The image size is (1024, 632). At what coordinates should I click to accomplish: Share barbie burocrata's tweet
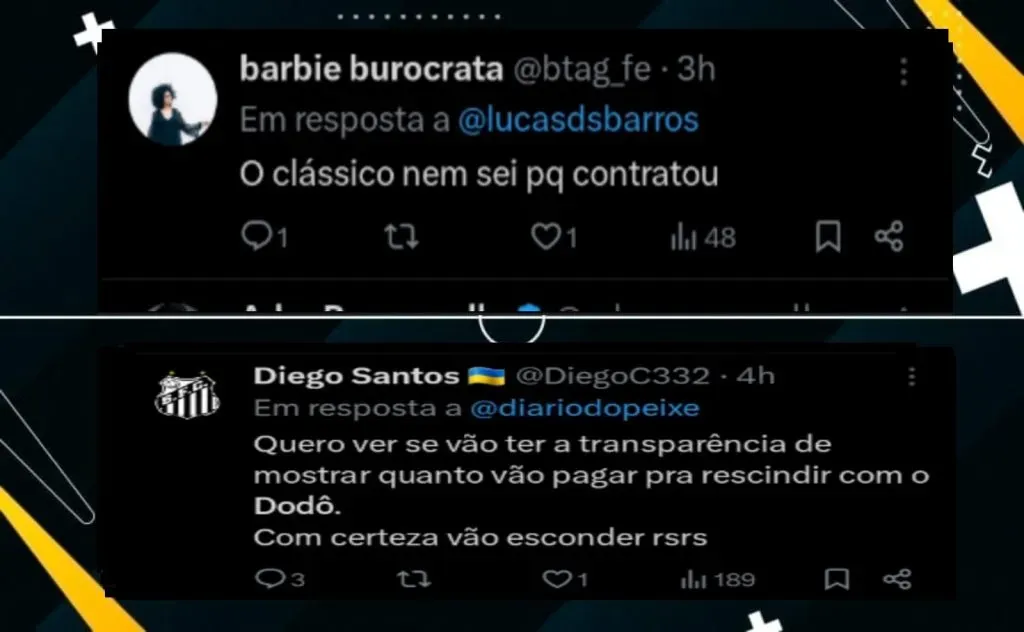click(889, 236)
